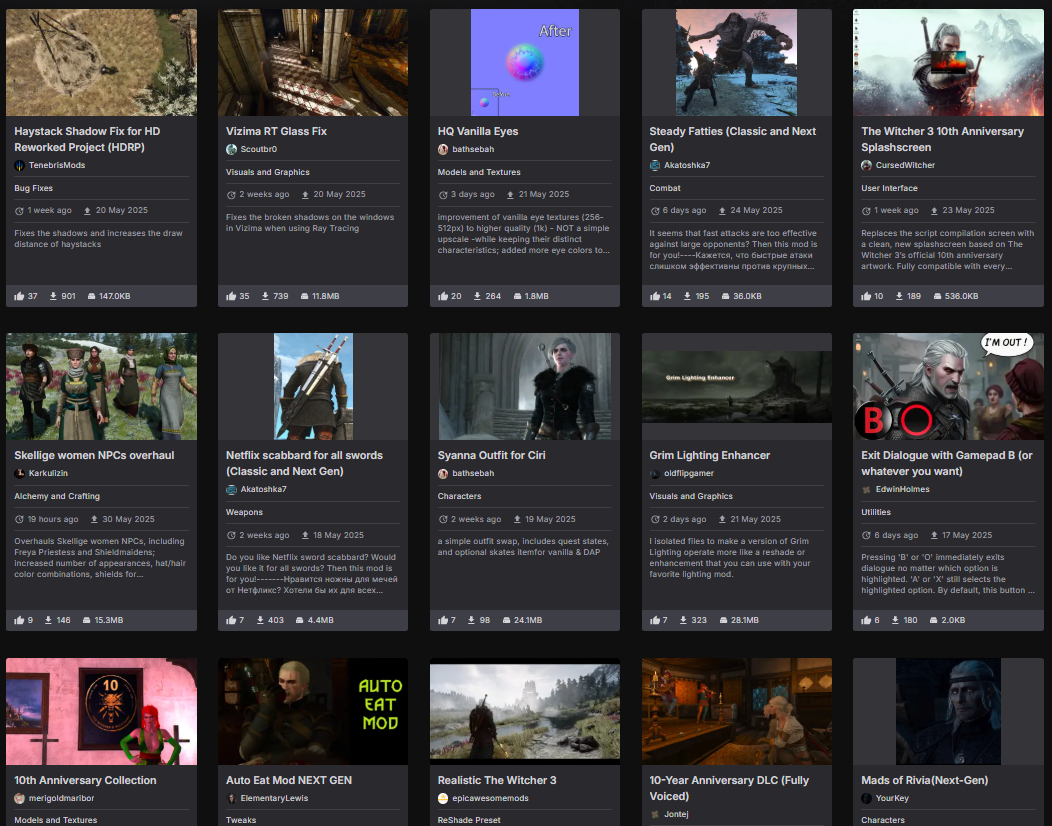Open 10th Anniversary Collection title

[x=85, y=780]
